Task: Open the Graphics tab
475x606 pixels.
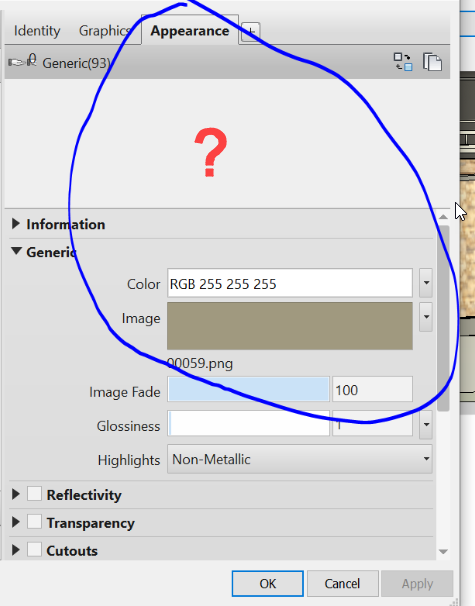Action: click(x=104, y=31)
